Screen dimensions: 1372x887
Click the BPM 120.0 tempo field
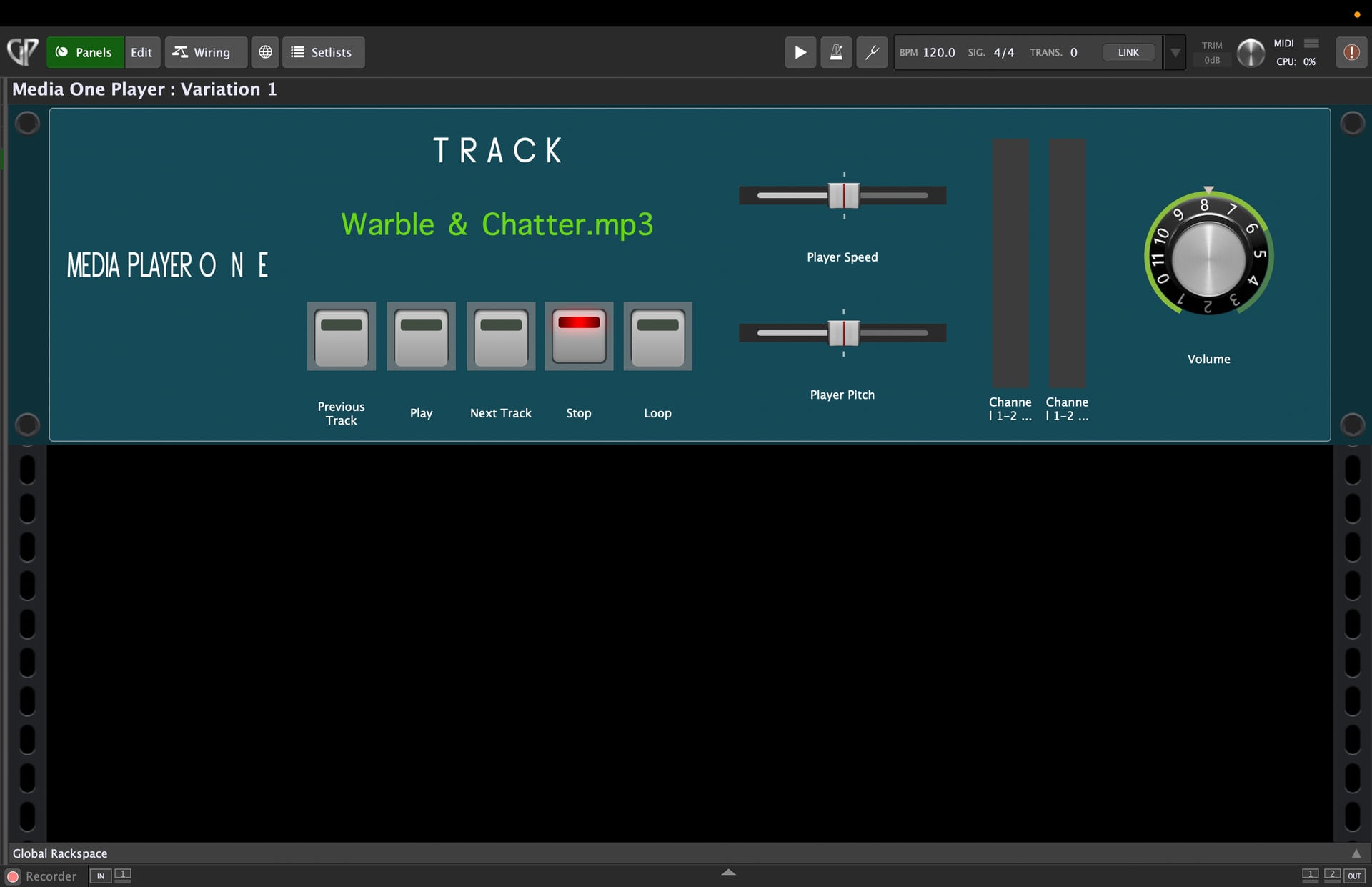[938, 52]
